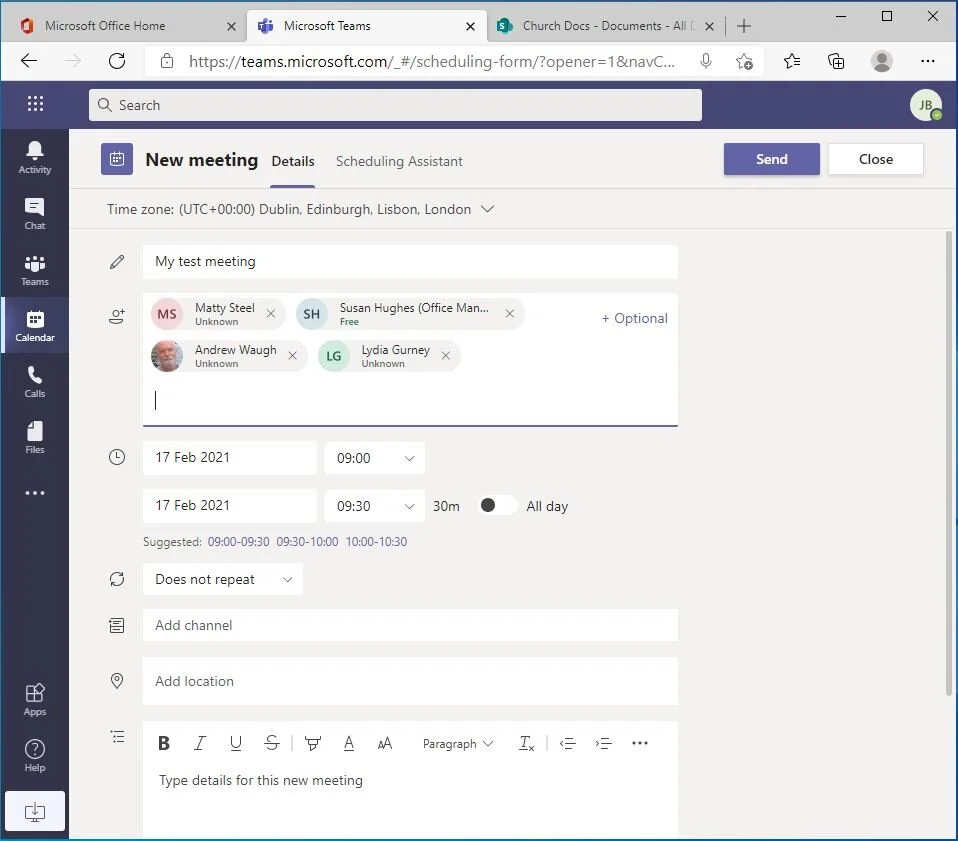Pick the start date 17 Feb 2021

[230, 457]
